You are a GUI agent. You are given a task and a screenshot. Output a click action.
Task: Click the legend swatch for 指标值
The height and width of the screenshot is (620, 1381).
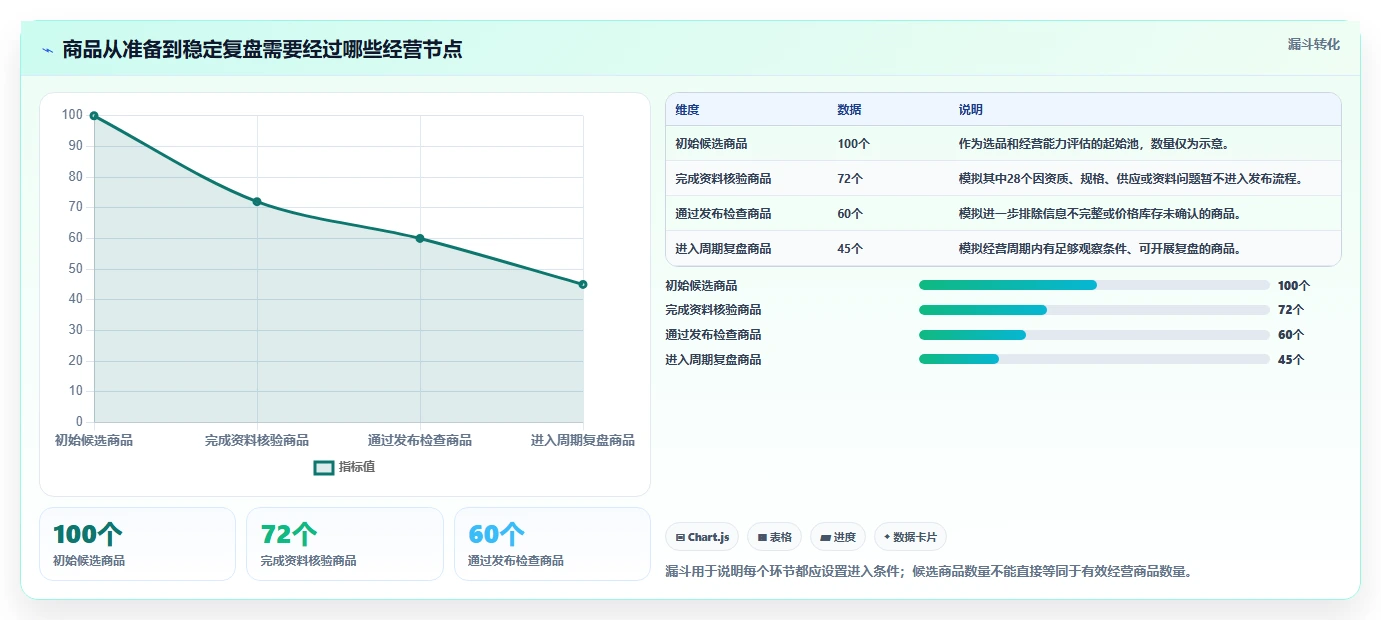click(x=324, y=467)
